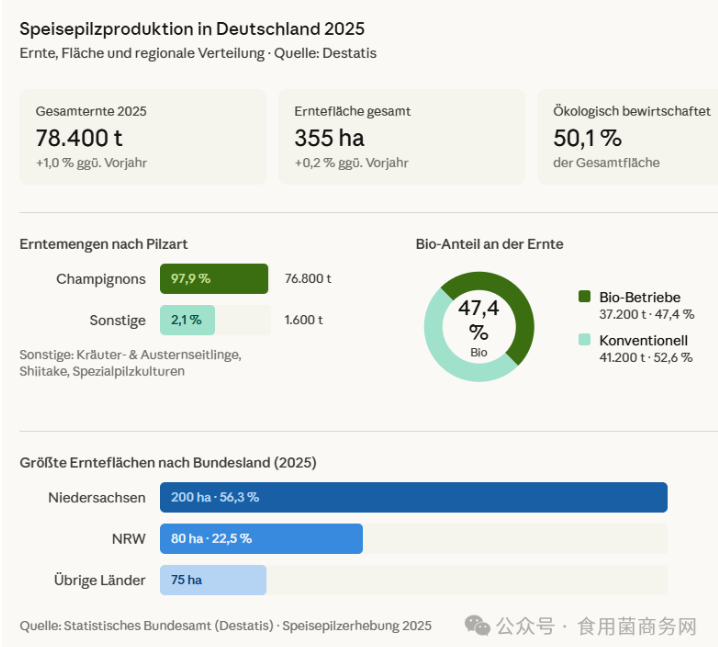The height and width of the screenshot is (647, 718).
Task: Click the Erntemengen nach Pilzart heading
Action: click(x=104, y=244)
